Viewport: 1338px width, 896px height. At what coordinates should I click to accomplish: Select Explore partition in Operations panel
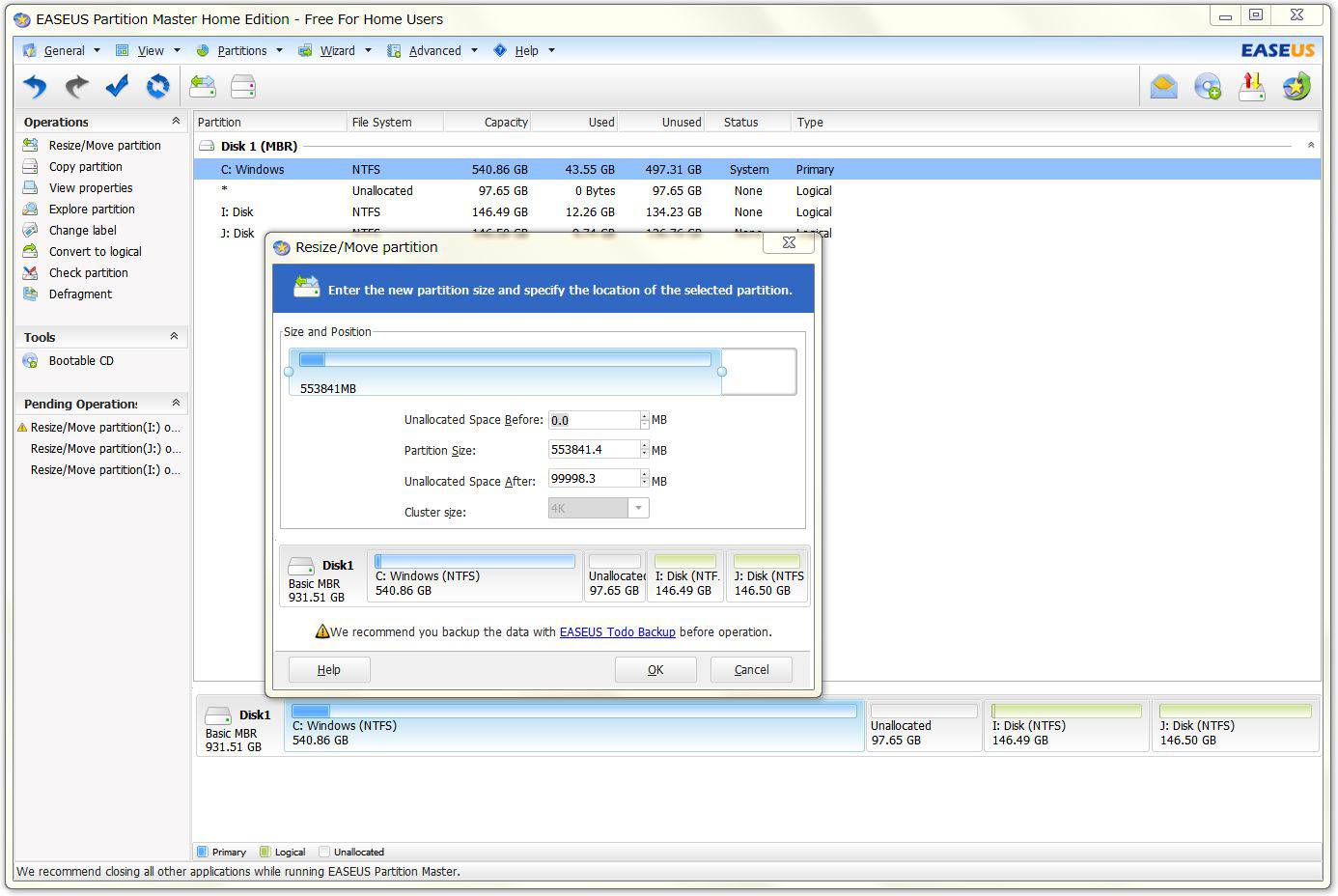(x=92, y=210)
